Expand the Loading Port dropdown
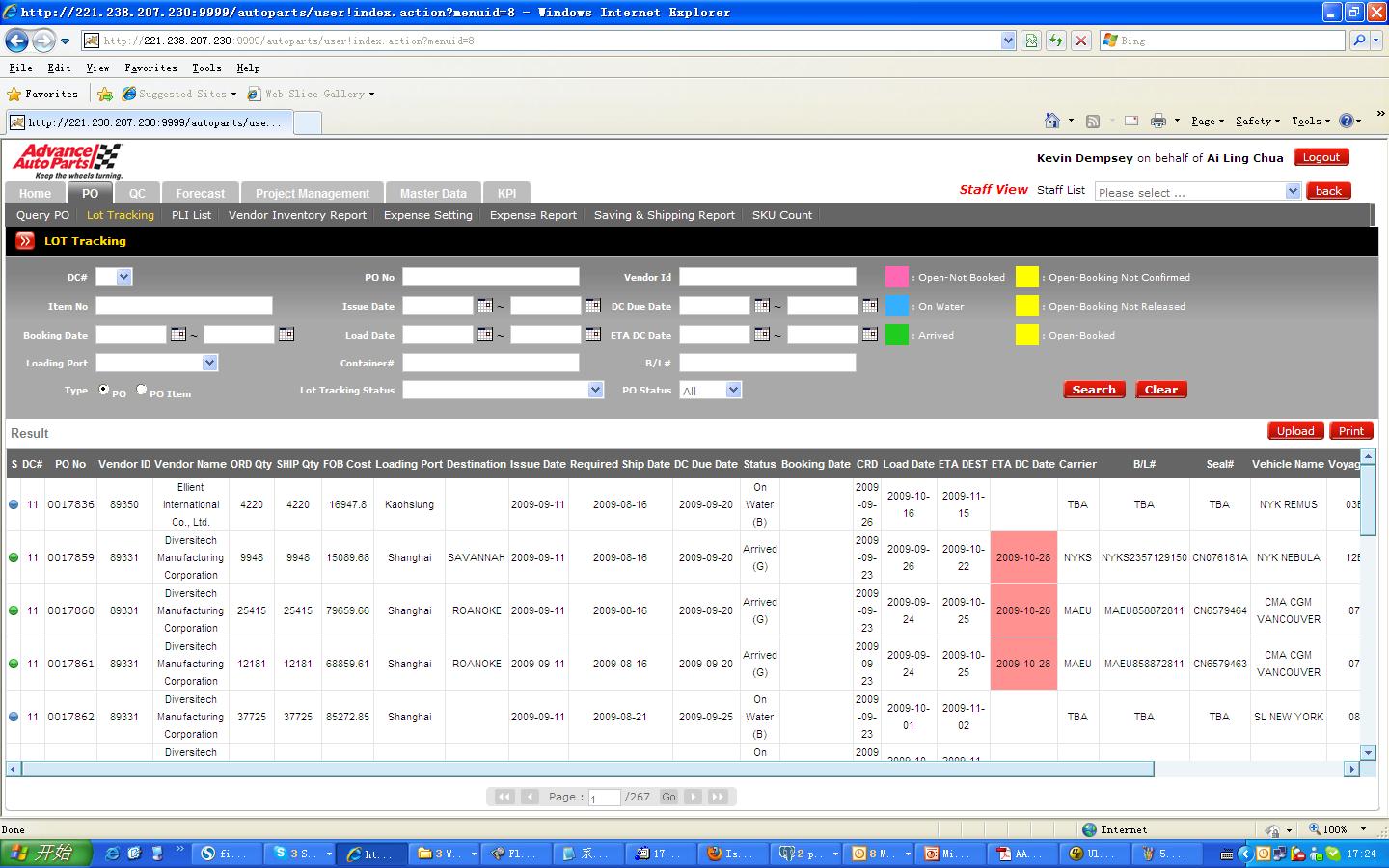The height and width of the screenshot is (868, 1389). pyautogui.click(x=209, y=363)
